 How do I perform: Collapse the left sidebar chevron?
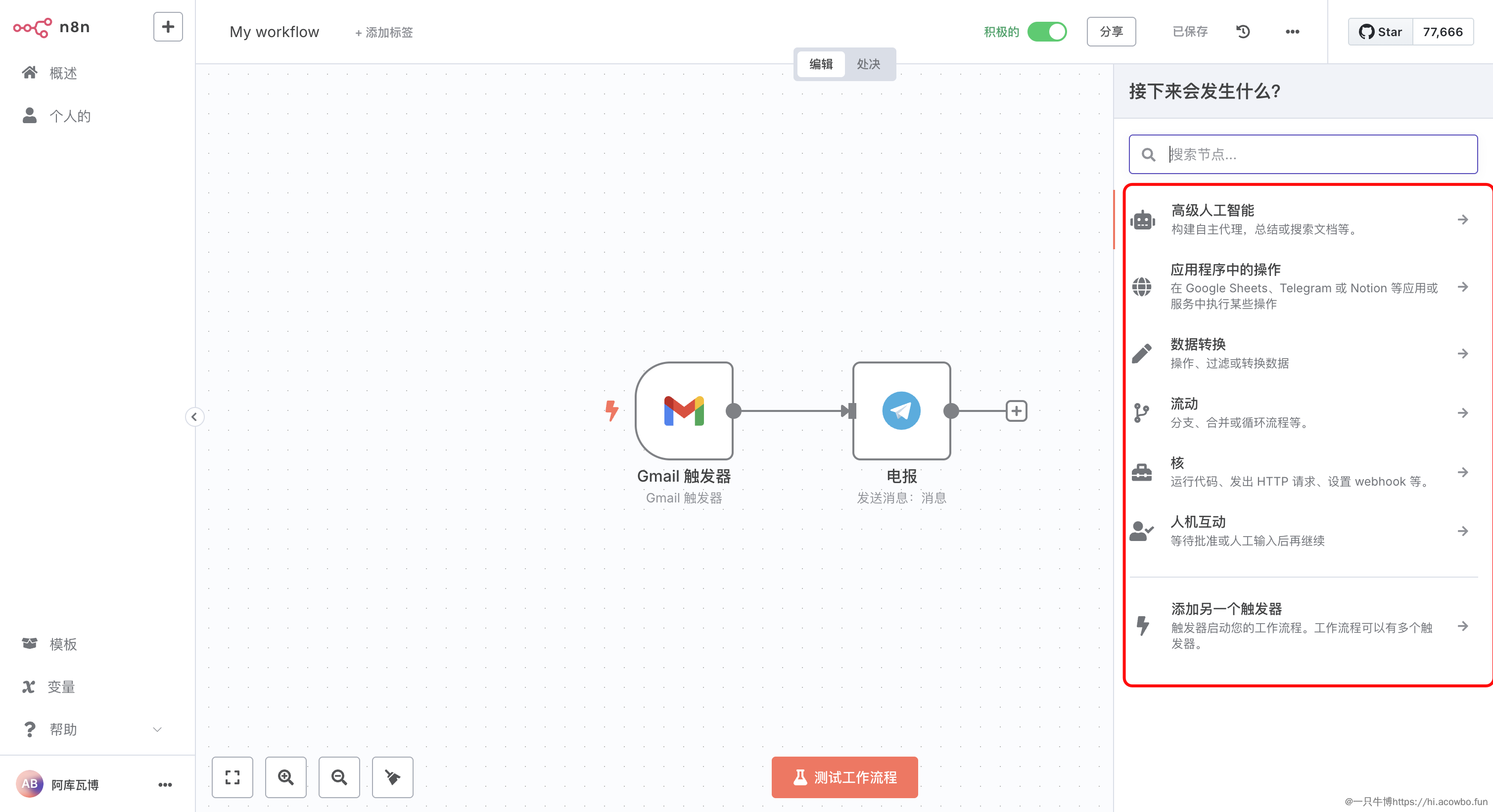(x=194, y=416)
